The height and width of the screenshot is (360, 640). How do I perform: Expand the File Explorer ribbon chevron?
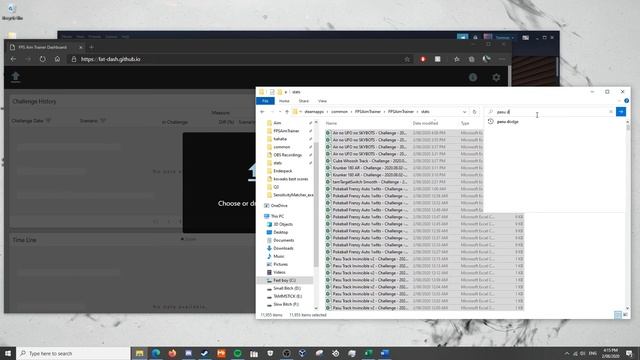[x=619, y=101]
